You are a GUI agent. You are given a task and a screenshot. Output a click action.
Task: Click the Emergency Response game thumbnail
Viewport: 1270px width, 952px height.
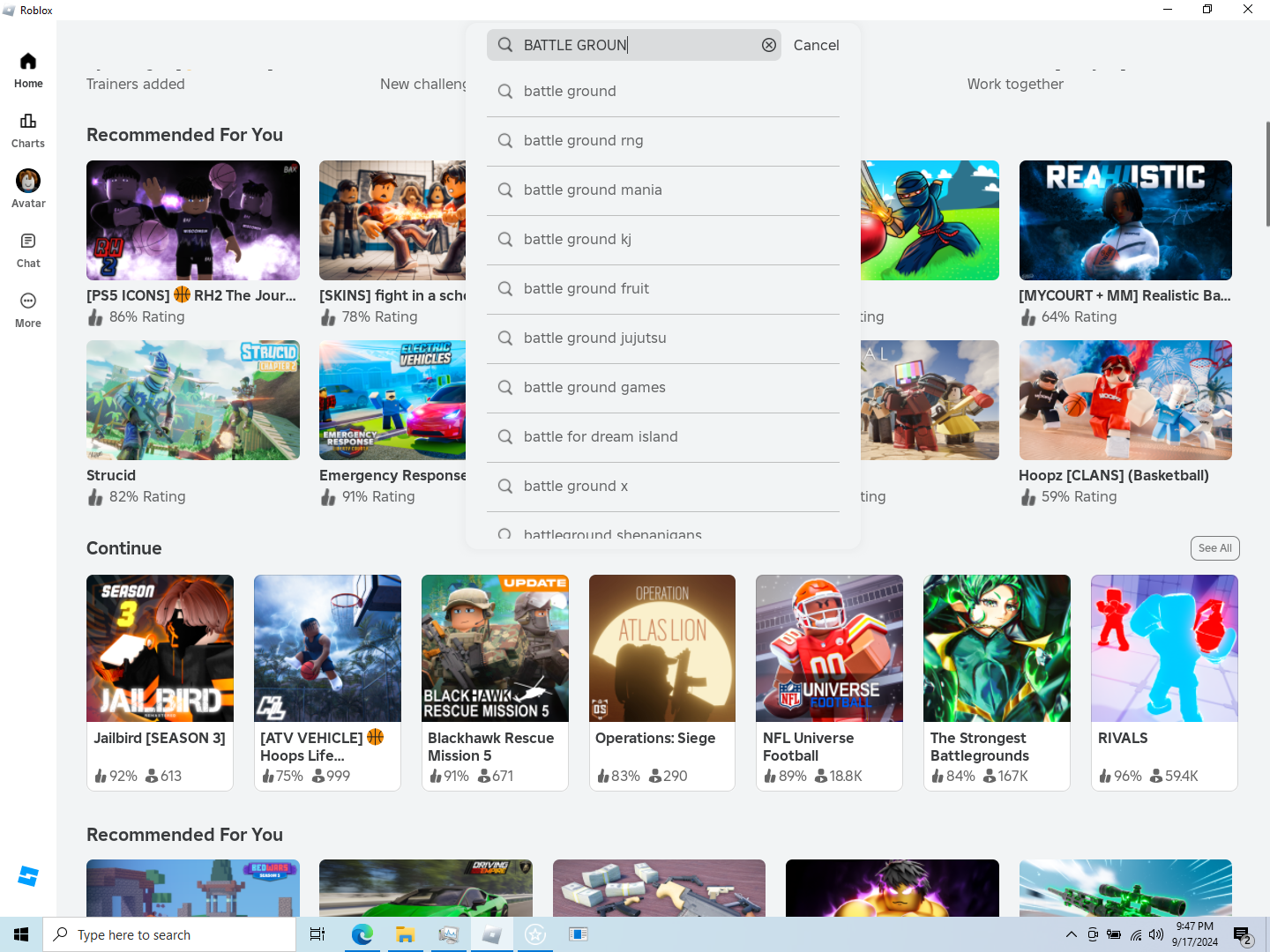click(x=392, y=400)
